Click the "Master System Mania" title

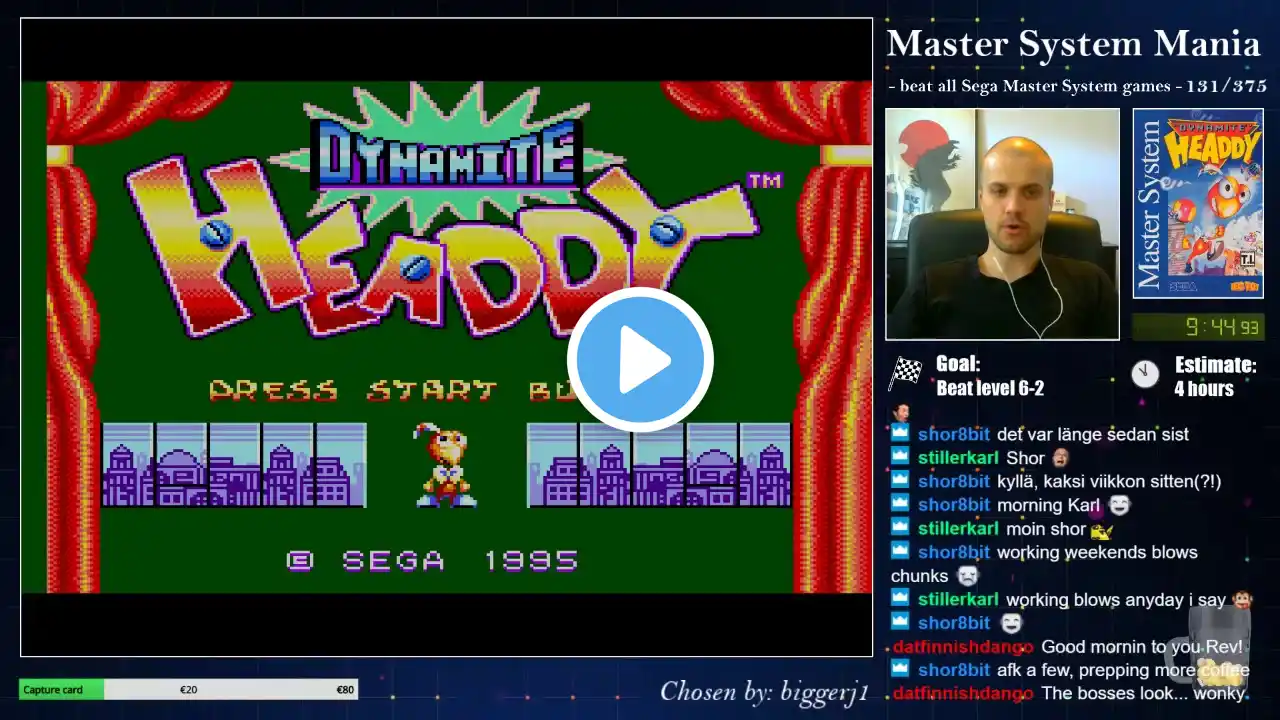(1073, 44)
